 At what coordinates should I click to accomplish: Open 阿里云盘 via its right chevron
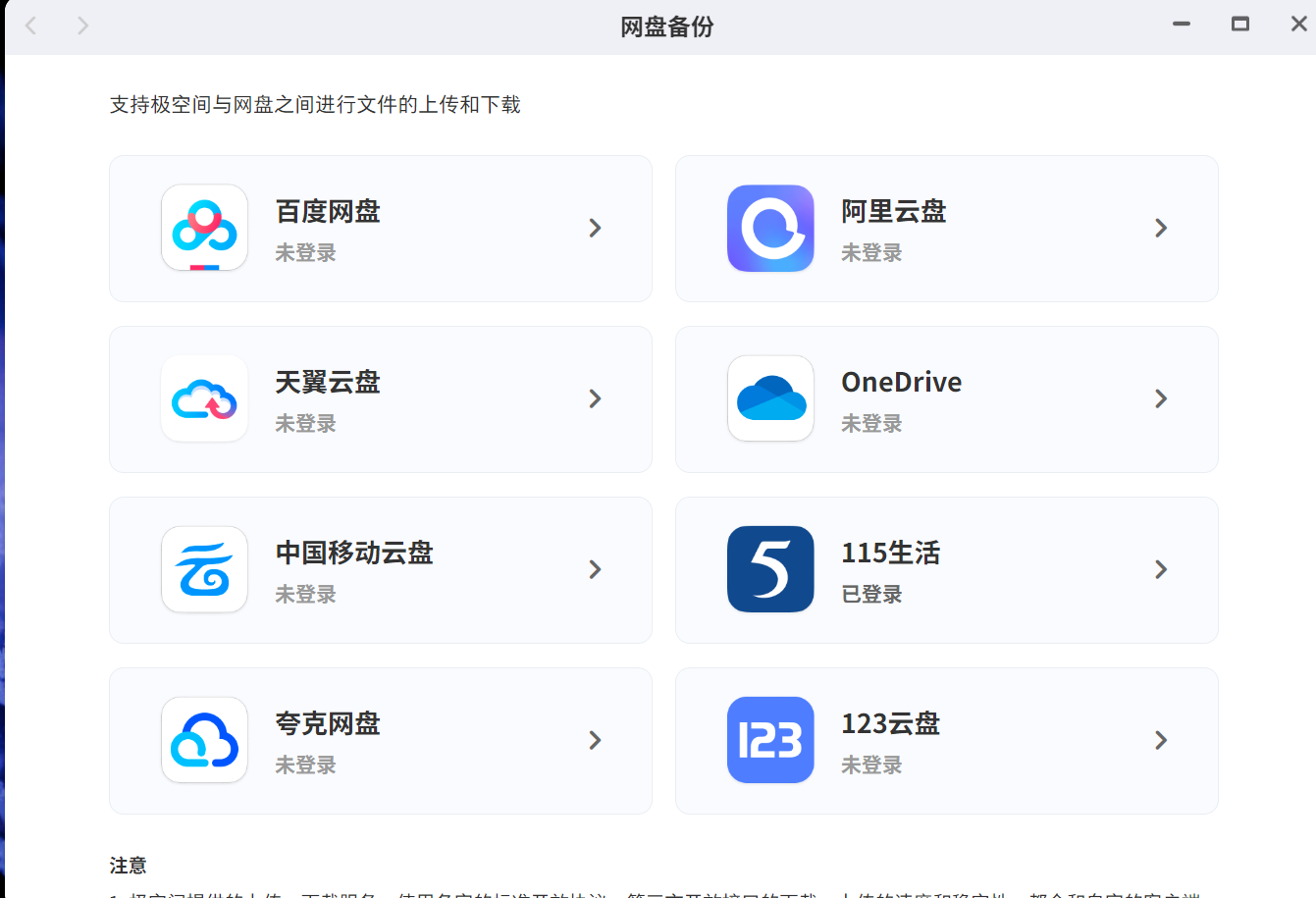[1161, 228]
